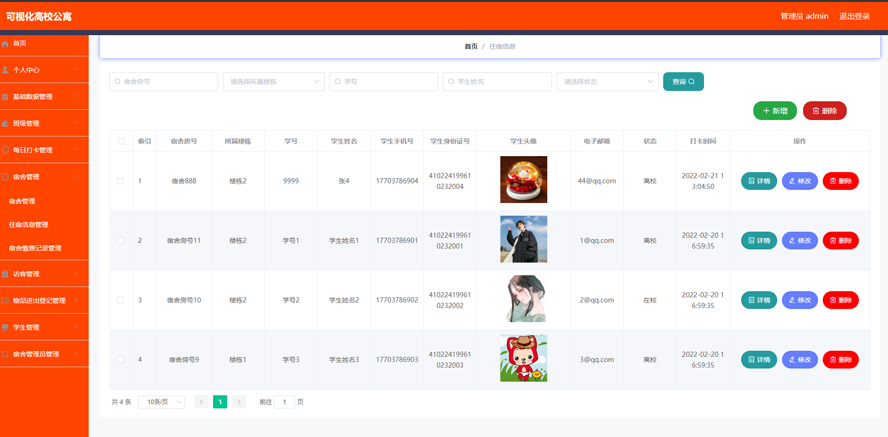Open the 请选择所属楼栋 dropdown
Image resolution: width=888 pixels, height=437 pixels.
[274, 82]
